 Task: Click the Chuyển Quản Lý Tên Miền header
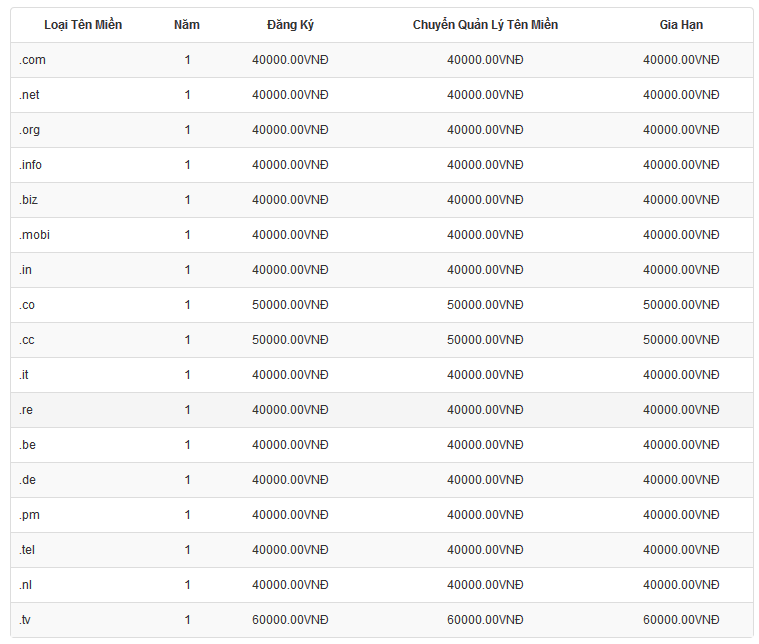(x=485, y=25)
